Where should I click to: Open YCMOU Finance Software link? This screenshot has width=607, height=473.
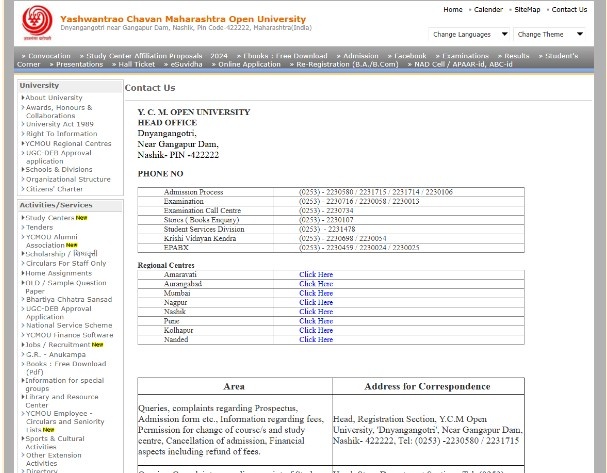(69, 335)
